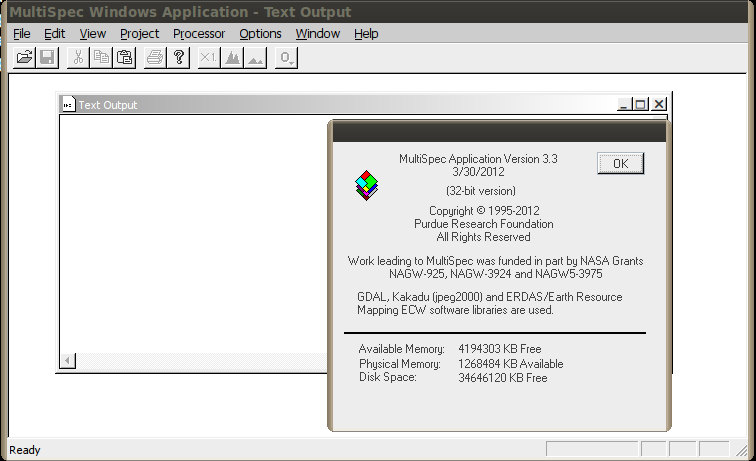756x461 pixels.
Task: Click the Help question mark icon
Action: point(178,58)
